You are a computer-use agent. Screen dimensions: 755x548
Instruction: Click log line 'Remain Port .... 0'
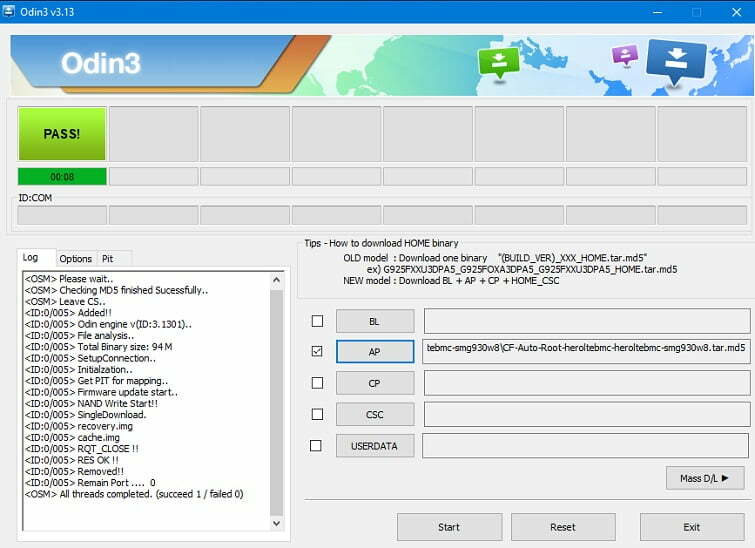point(90,483)
